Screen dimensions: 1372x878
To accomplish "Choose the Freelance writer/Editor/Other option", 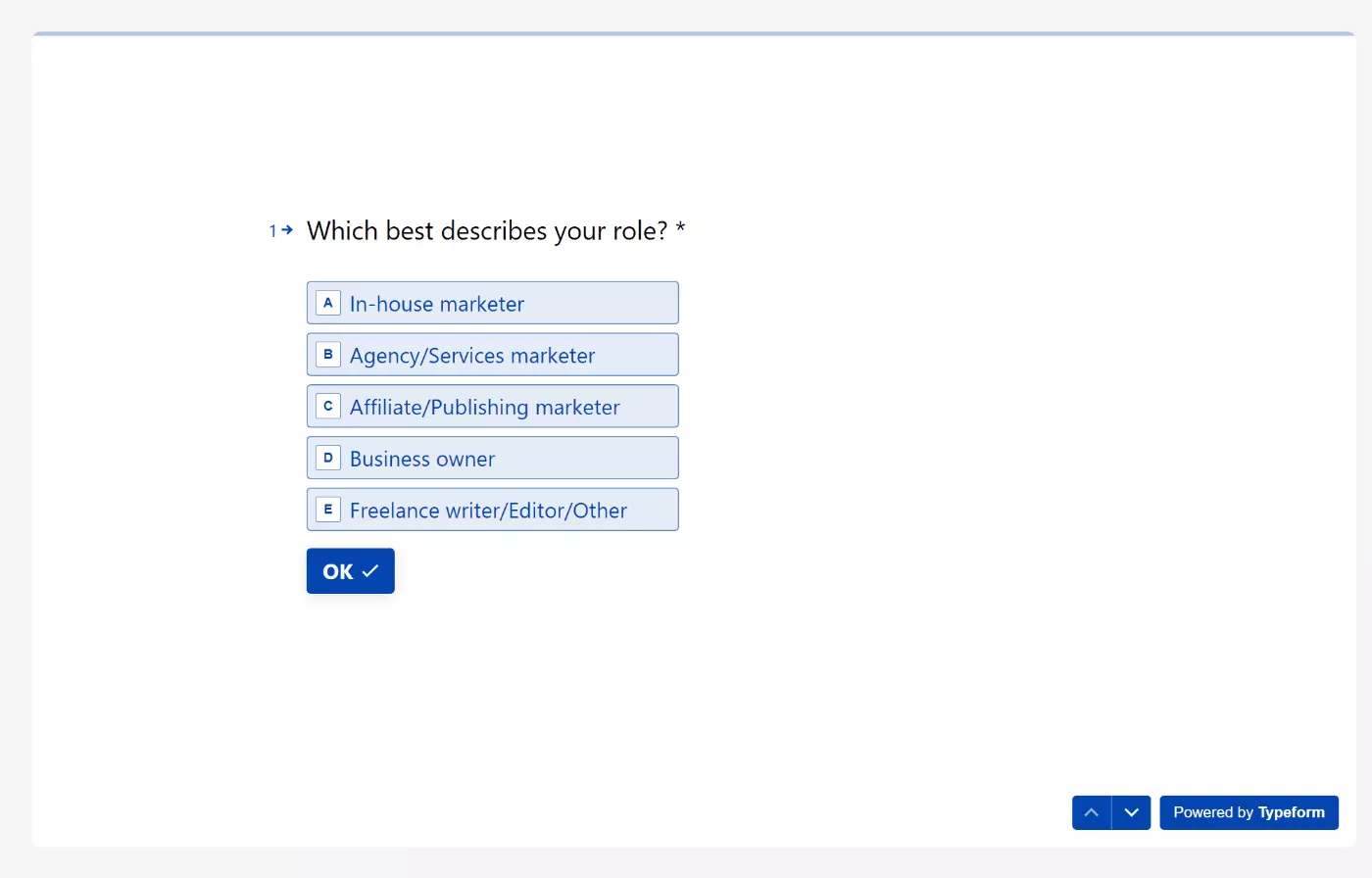I will [x=492, y=510].
